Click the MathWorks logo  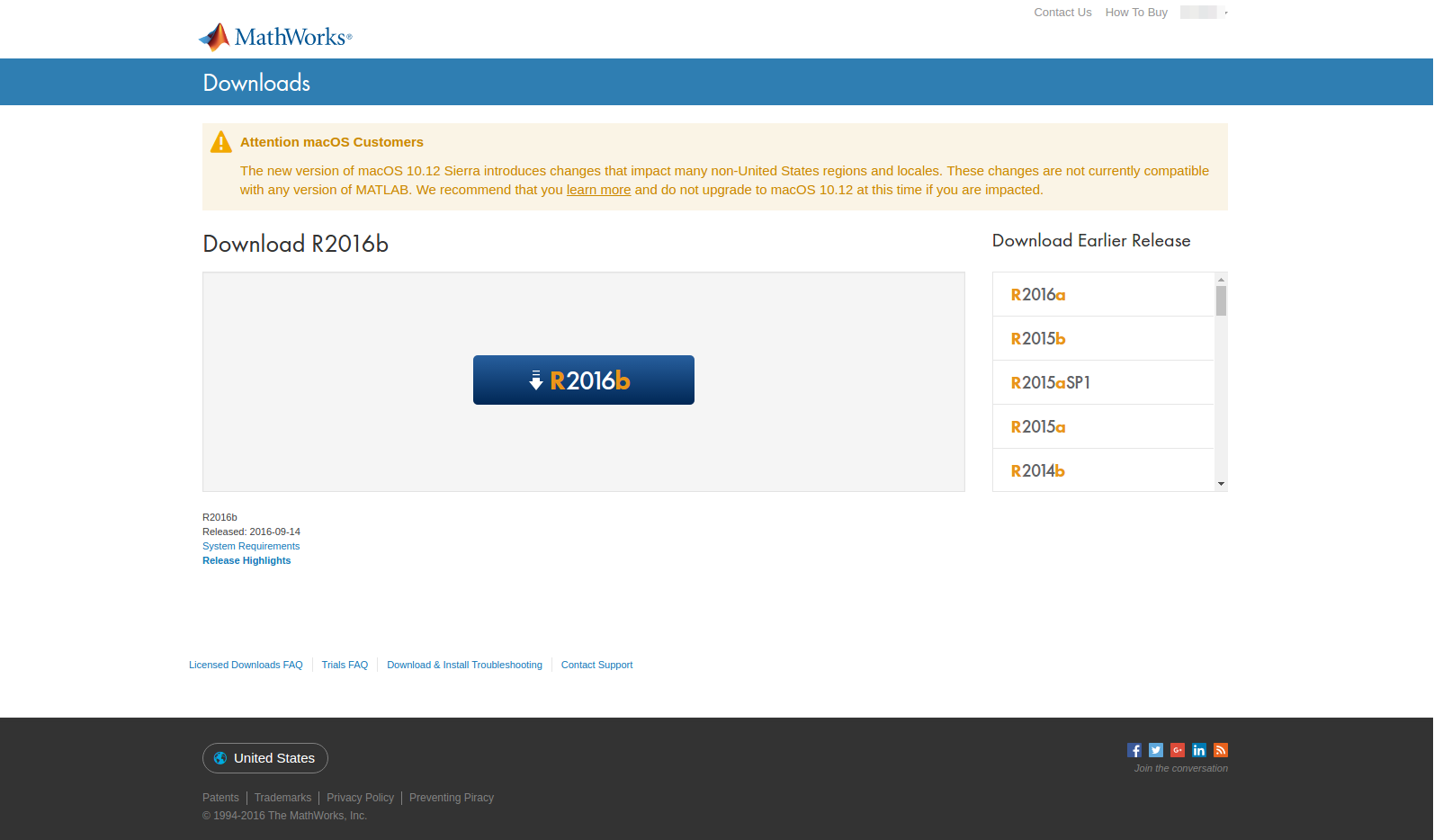(275, 37)
